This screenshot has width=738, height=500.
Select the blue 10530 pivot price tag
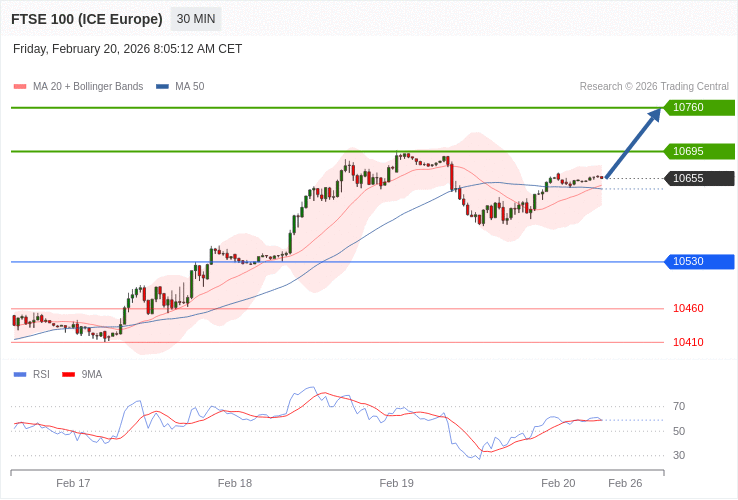point(699,262)
